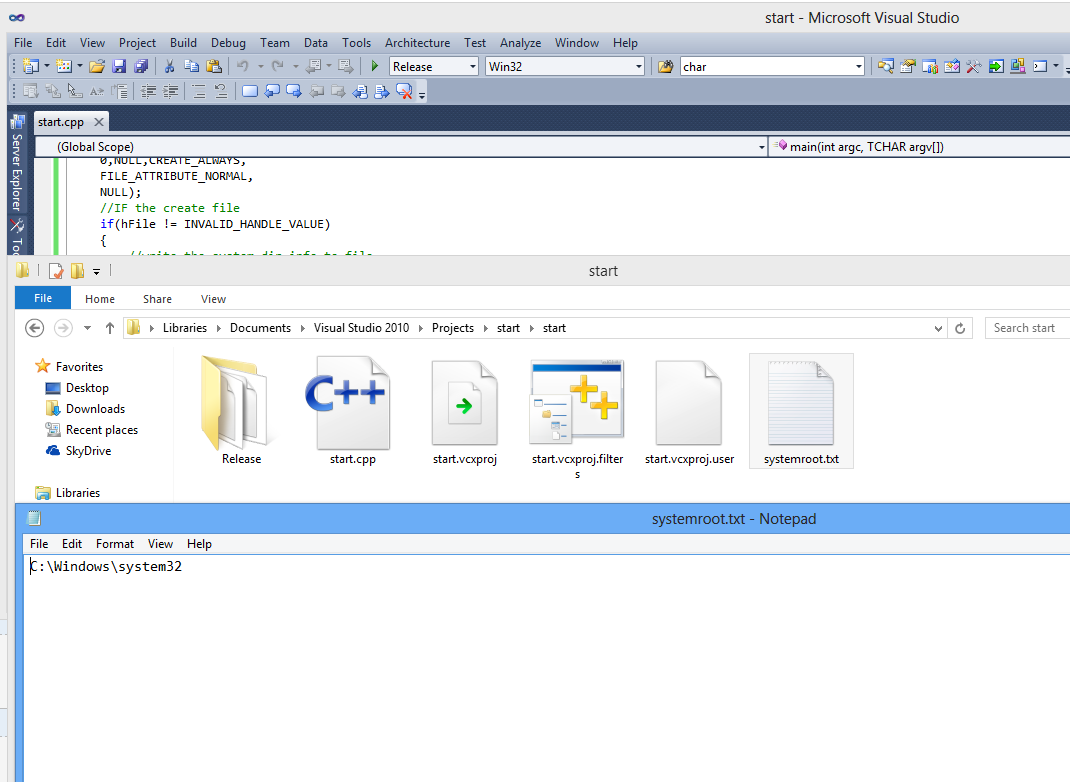This screenshot has height=782, width=1070.
Task: Close the start.cpp tab
Action: pos(99,122)
